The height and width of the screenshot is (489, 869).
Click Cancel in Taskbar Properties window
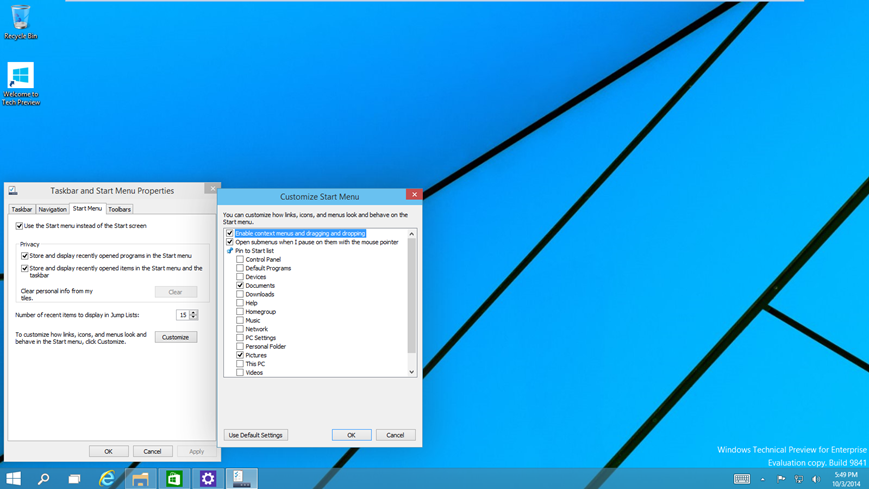click(x=152, y=451)
